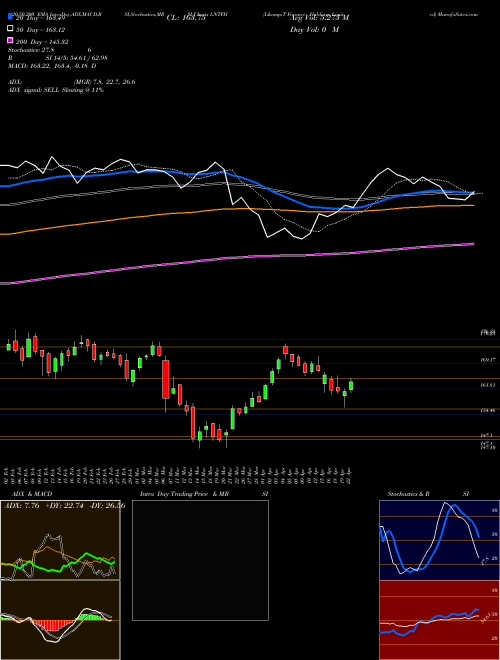Screen dimensions: 500x660
Task: Click the ADX indicator chart thumbnail
Action: (60, 540)
